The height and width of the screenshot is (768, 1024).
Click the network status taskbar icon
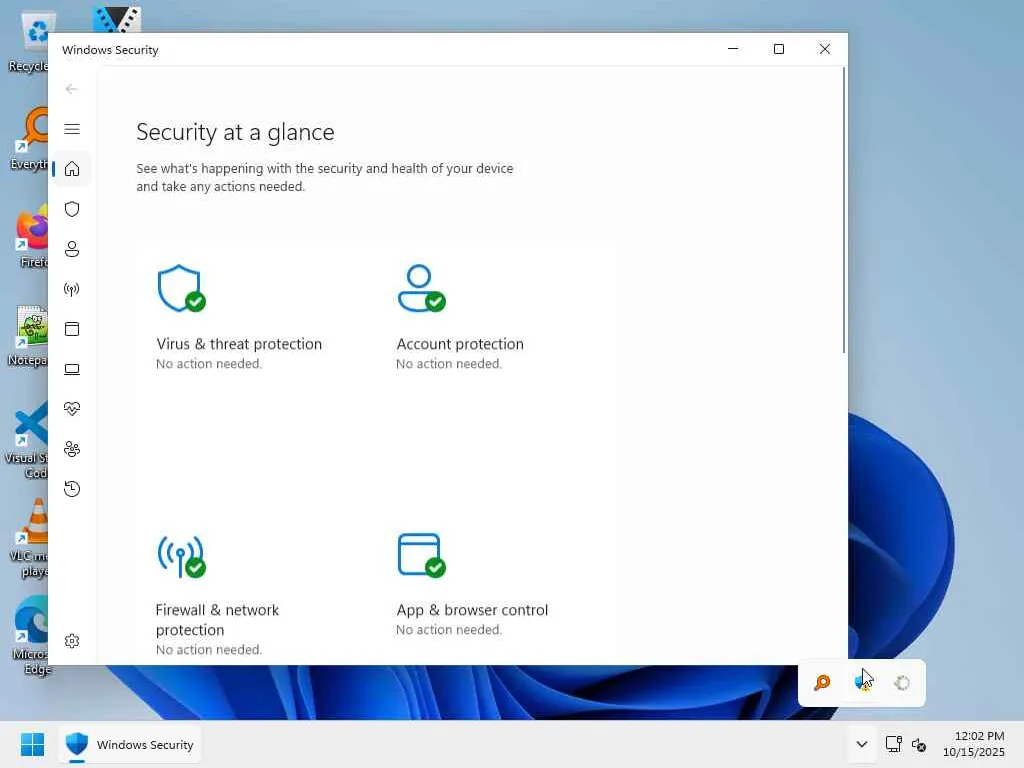coord(893,744)
